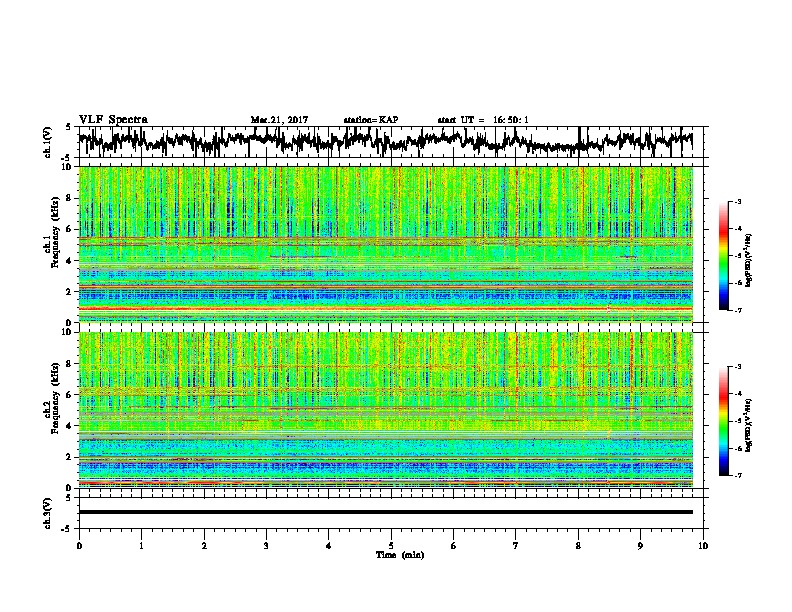792x612 pixels.
Task: Click the ch.1 spectrogram plot area
Action: (386, 244)
